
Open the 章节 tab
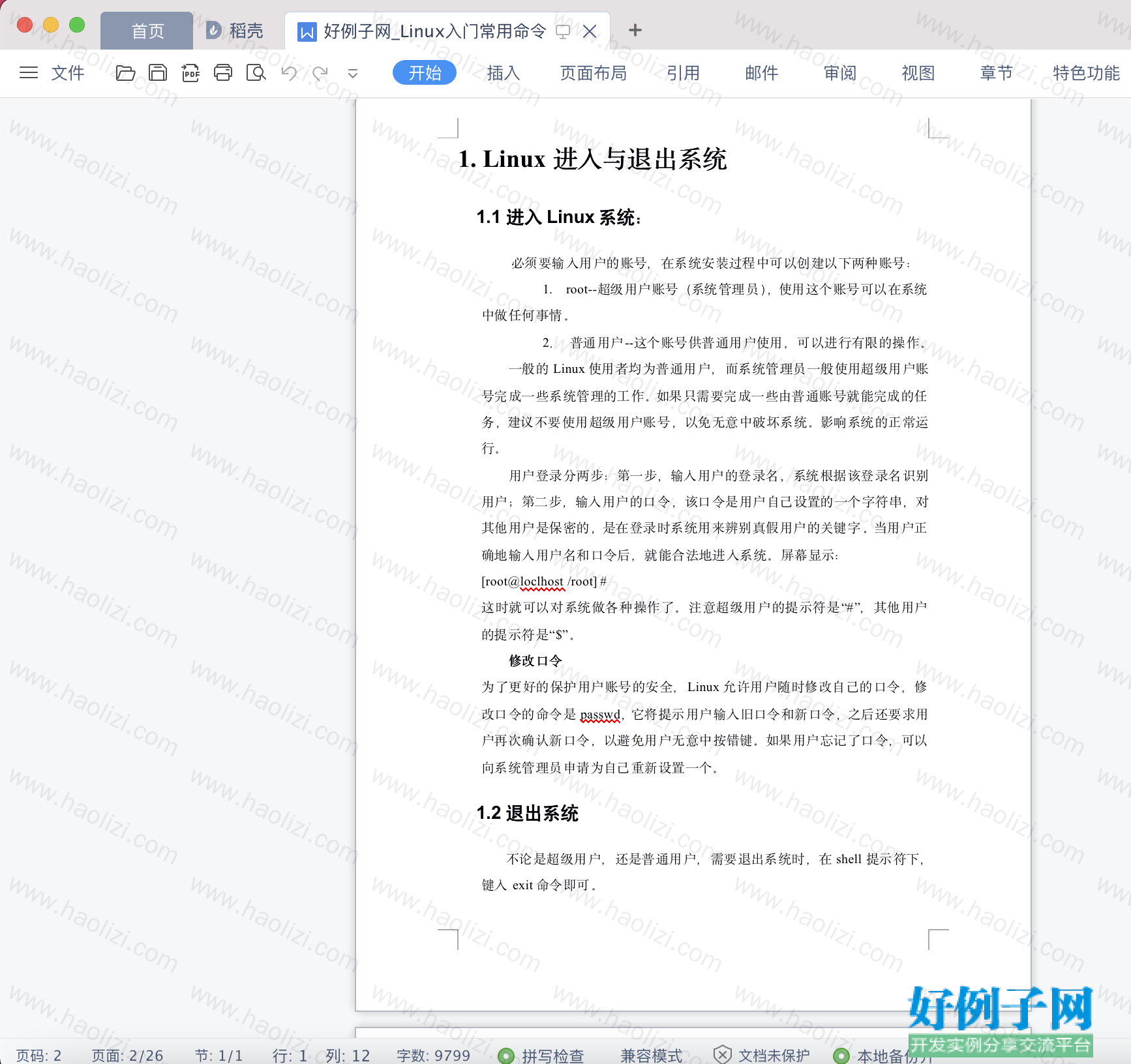997,73
